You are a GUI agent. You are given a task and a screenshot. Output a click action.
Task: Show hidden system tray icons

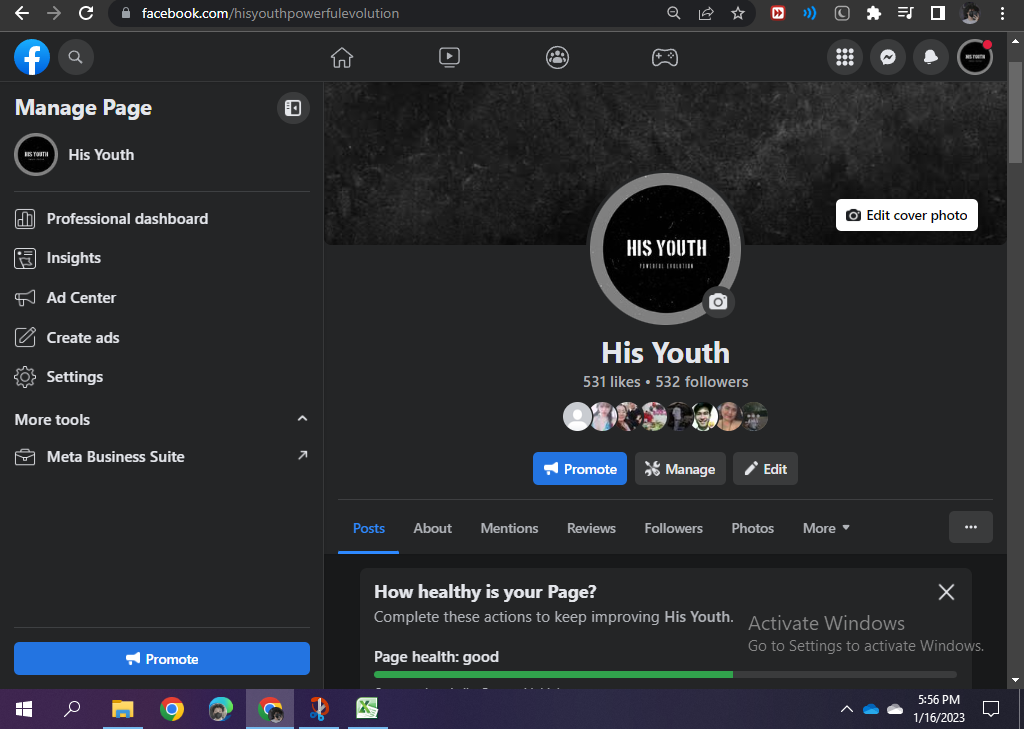click(x=846, y=709)
